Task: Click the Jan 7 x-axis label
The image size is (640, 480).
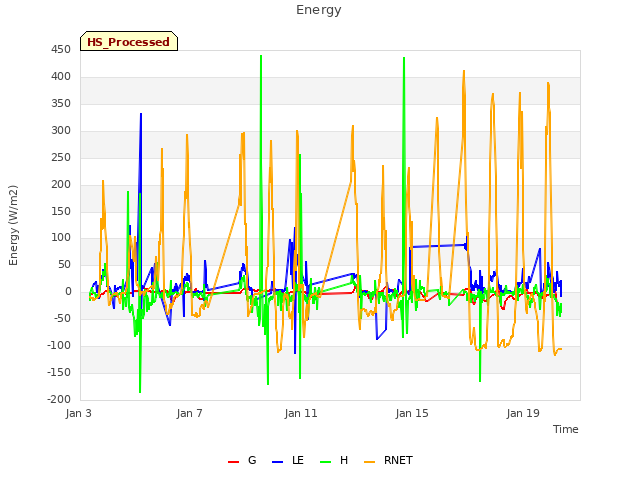Action: pos(189,413)
